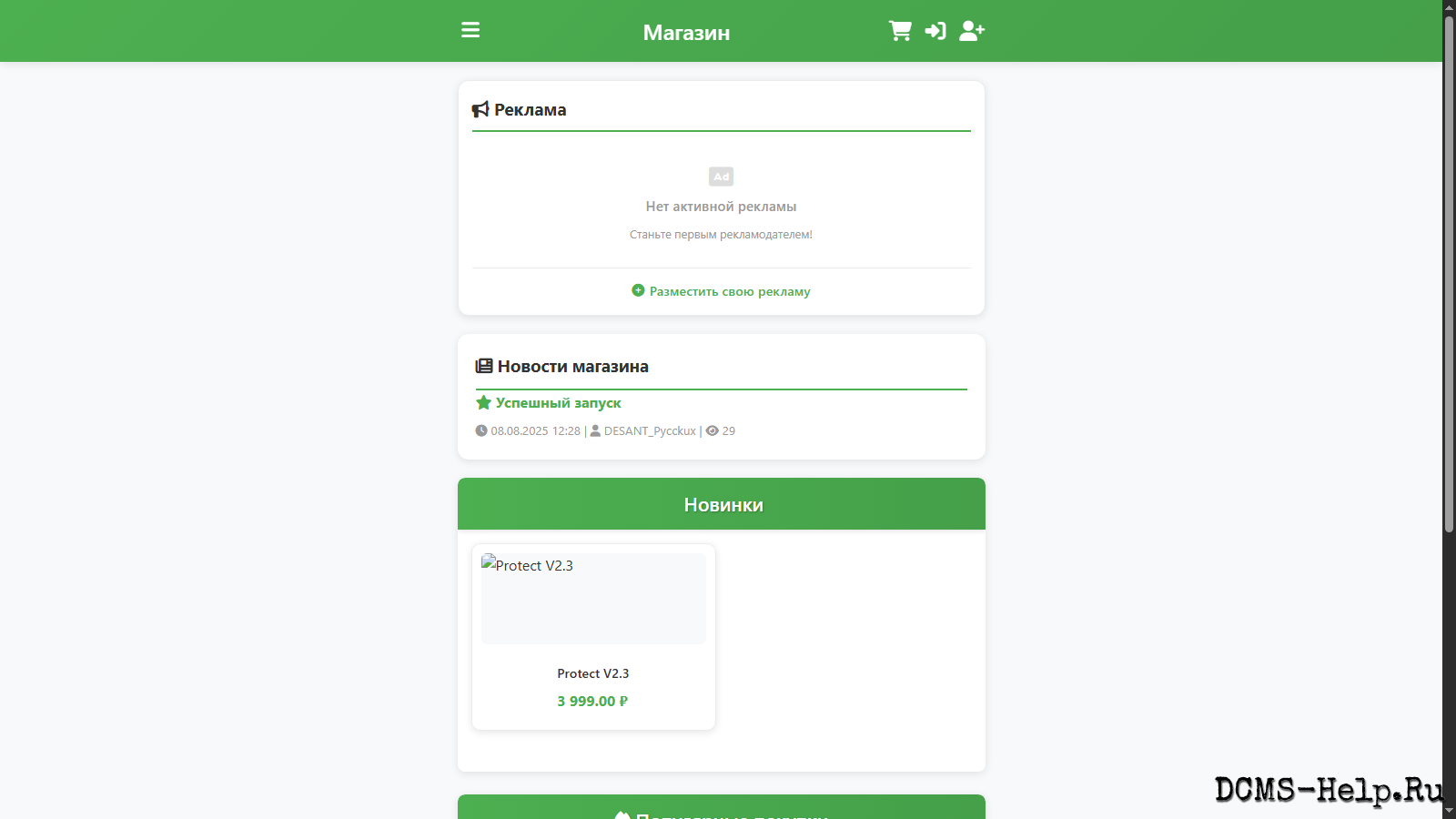Click the Protect V2.3 product name
This screenshot has width=1456, height=819.
coord(593,673)
